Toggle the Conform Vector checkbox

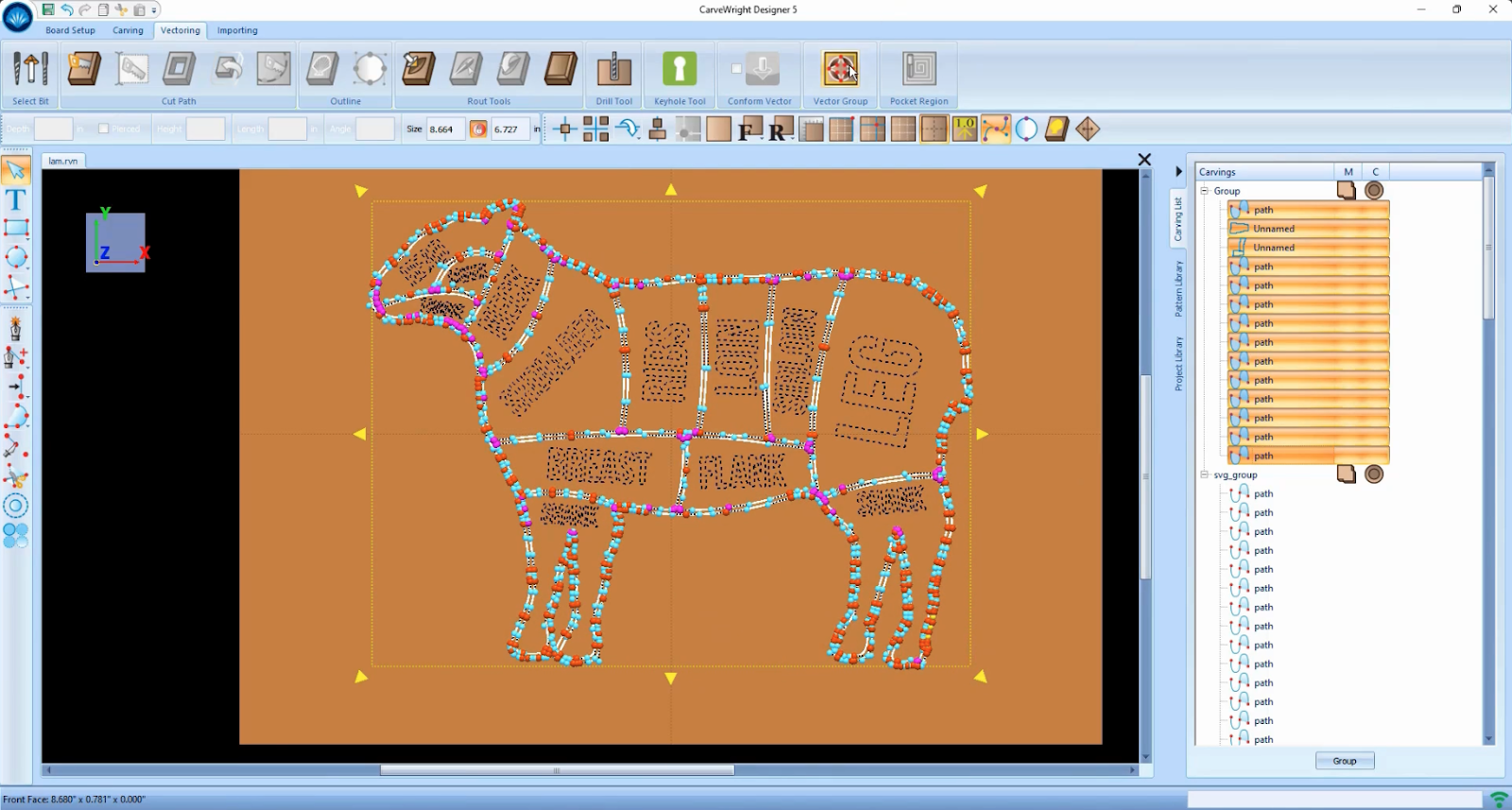click(736, 69)
